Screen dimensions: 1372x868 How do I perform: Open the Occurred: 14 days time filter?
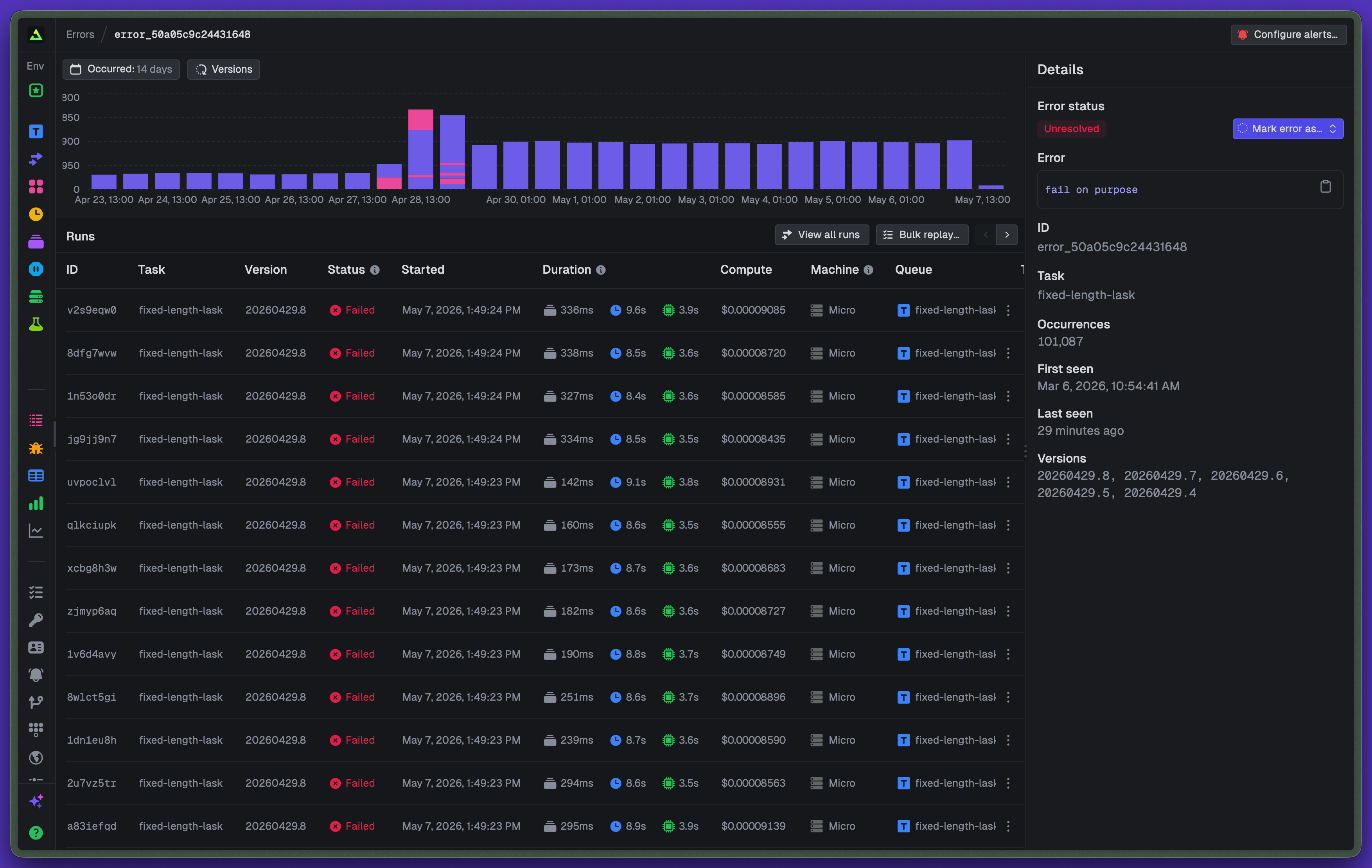click(x=121, y=70)
